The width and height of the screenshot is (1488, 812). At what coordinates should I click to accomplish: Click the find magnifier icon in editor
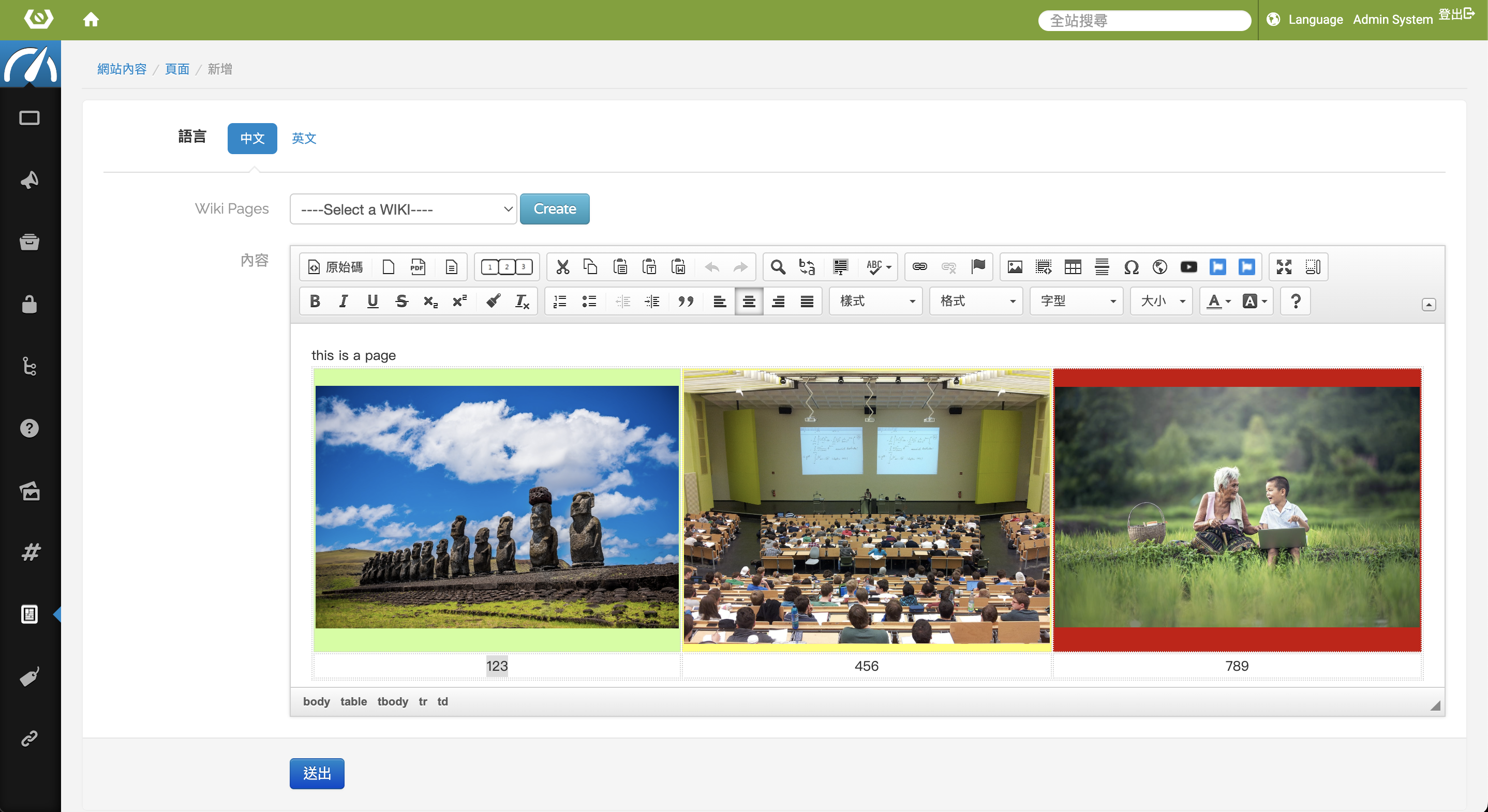point(778,267)
